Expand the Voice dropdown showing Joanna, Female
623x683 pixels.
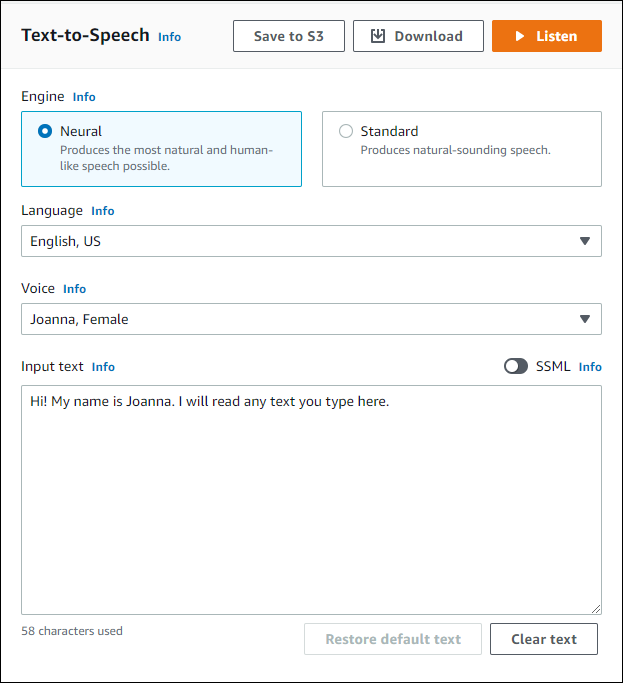coord(310,319)
